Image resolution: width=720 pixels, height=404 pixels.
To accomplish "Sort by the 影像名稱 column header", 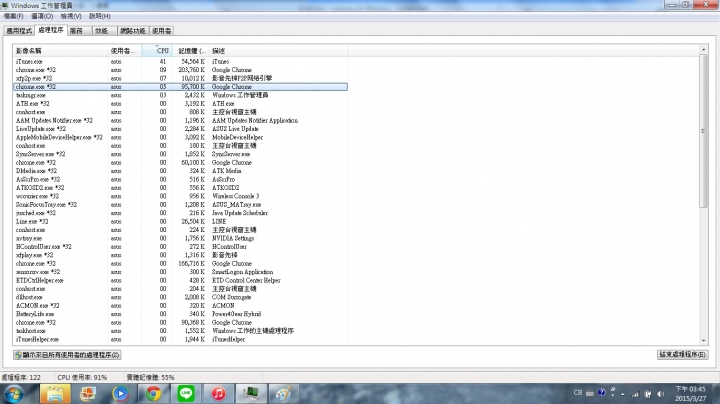I will click(60, 50).
